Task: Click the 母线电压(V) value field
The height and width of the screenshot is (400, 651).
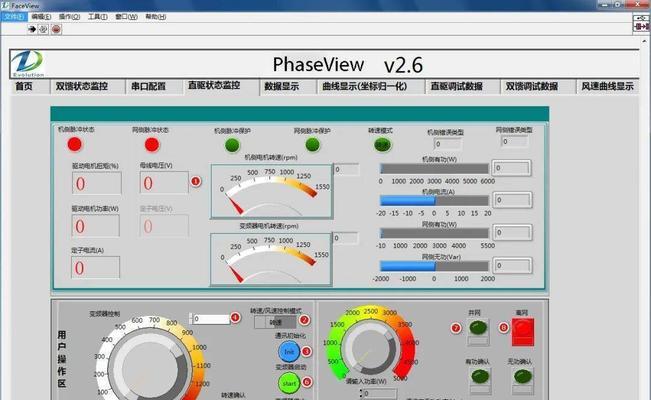Action: coord(164,183)
